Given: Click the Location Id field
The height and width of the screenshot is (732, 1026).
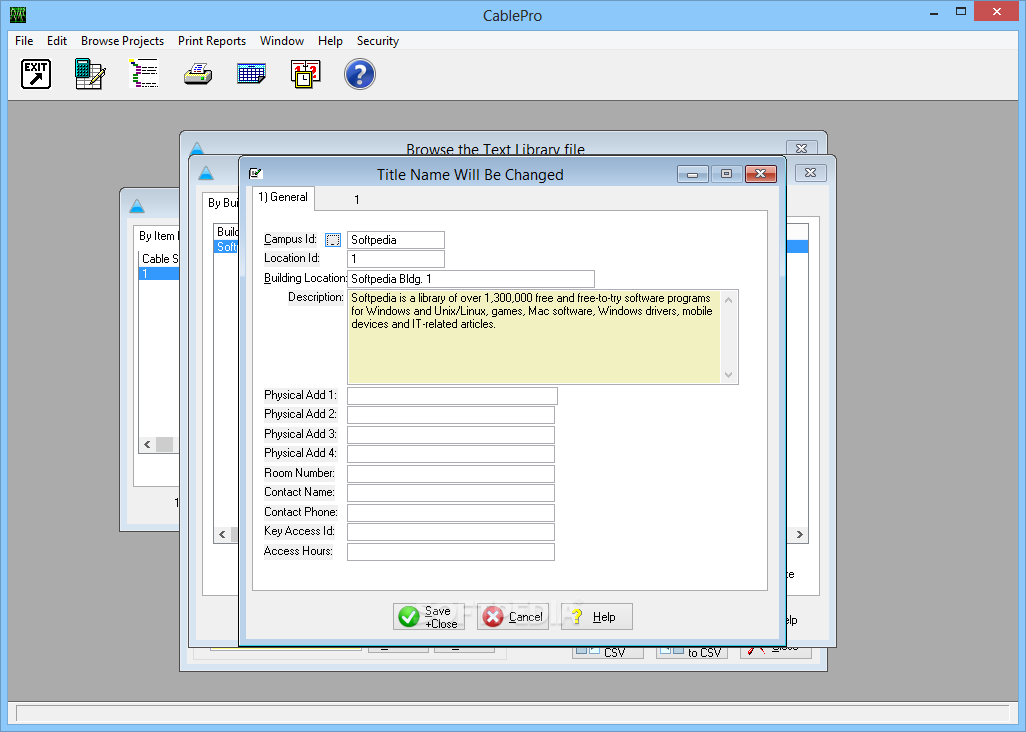Looking at the screenshot, I should coord(396,259).
